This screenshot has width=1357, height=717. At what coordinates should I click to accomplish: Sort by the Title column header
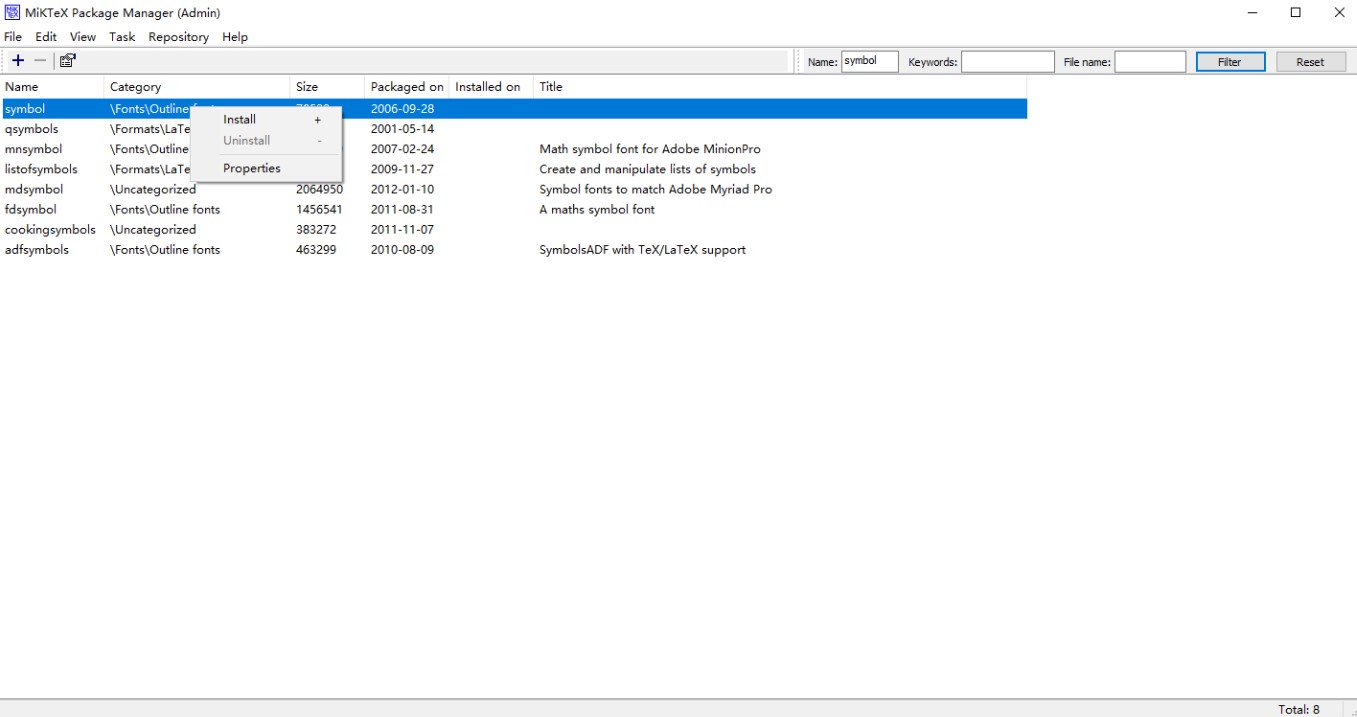tap(780, 87)
